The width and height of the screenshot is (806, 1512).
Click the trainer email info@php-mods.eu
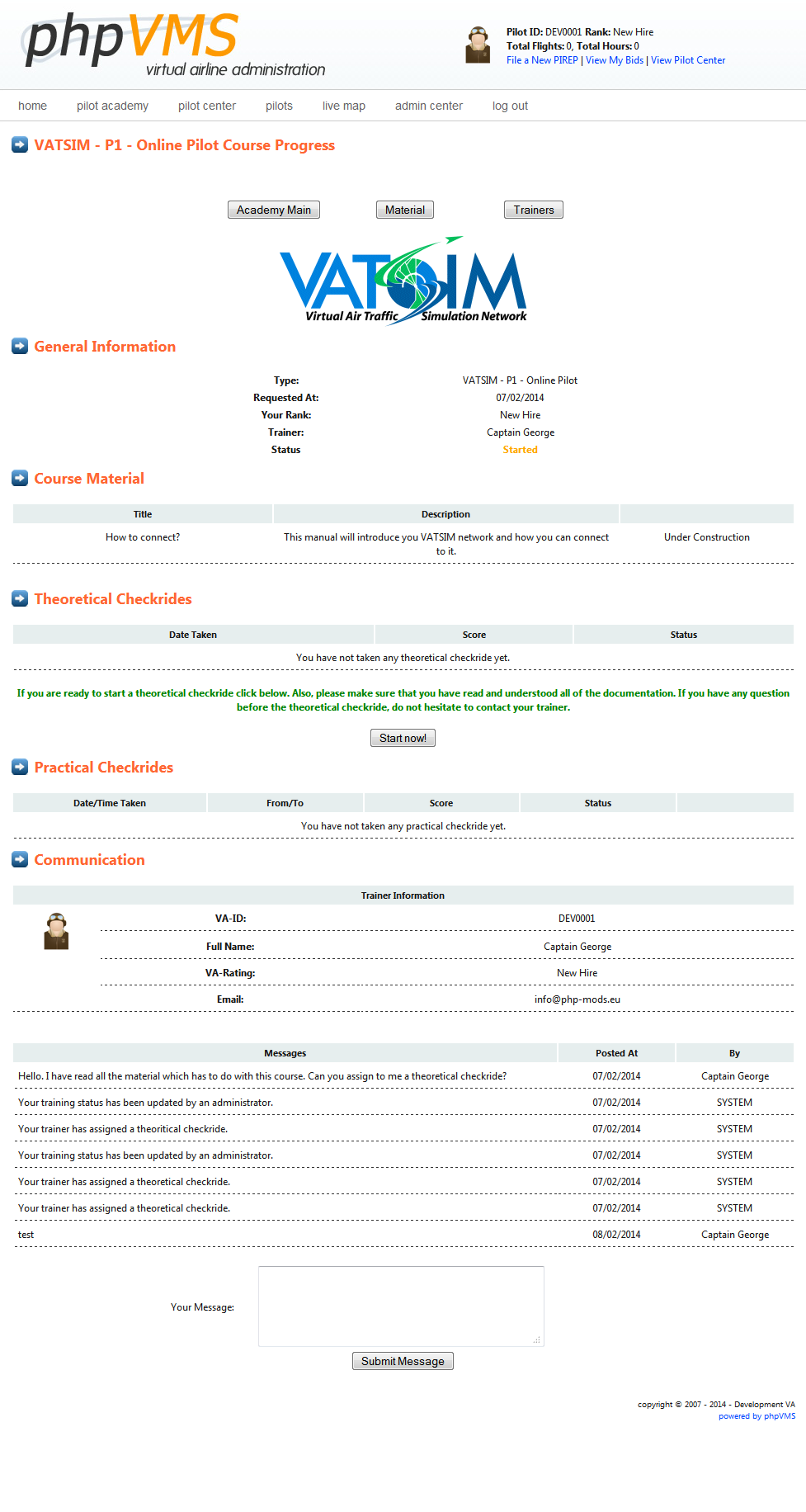click(577, 999)
